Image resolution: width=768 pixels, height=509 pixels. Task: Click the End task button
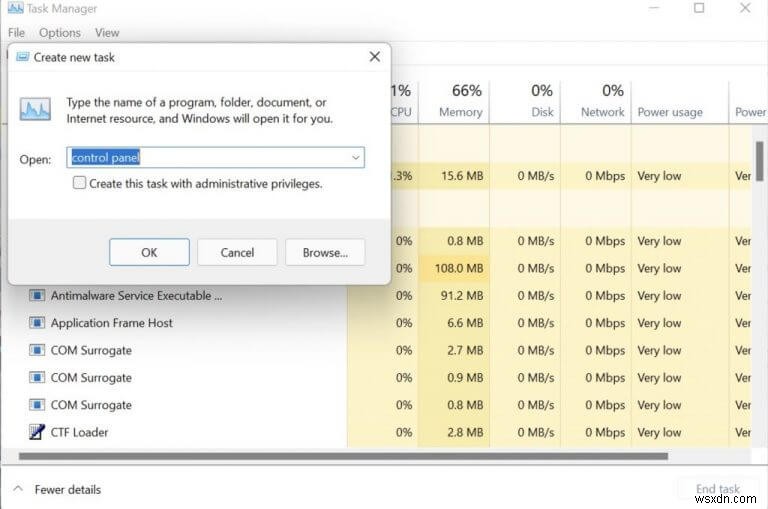click(x=718, y=488)
